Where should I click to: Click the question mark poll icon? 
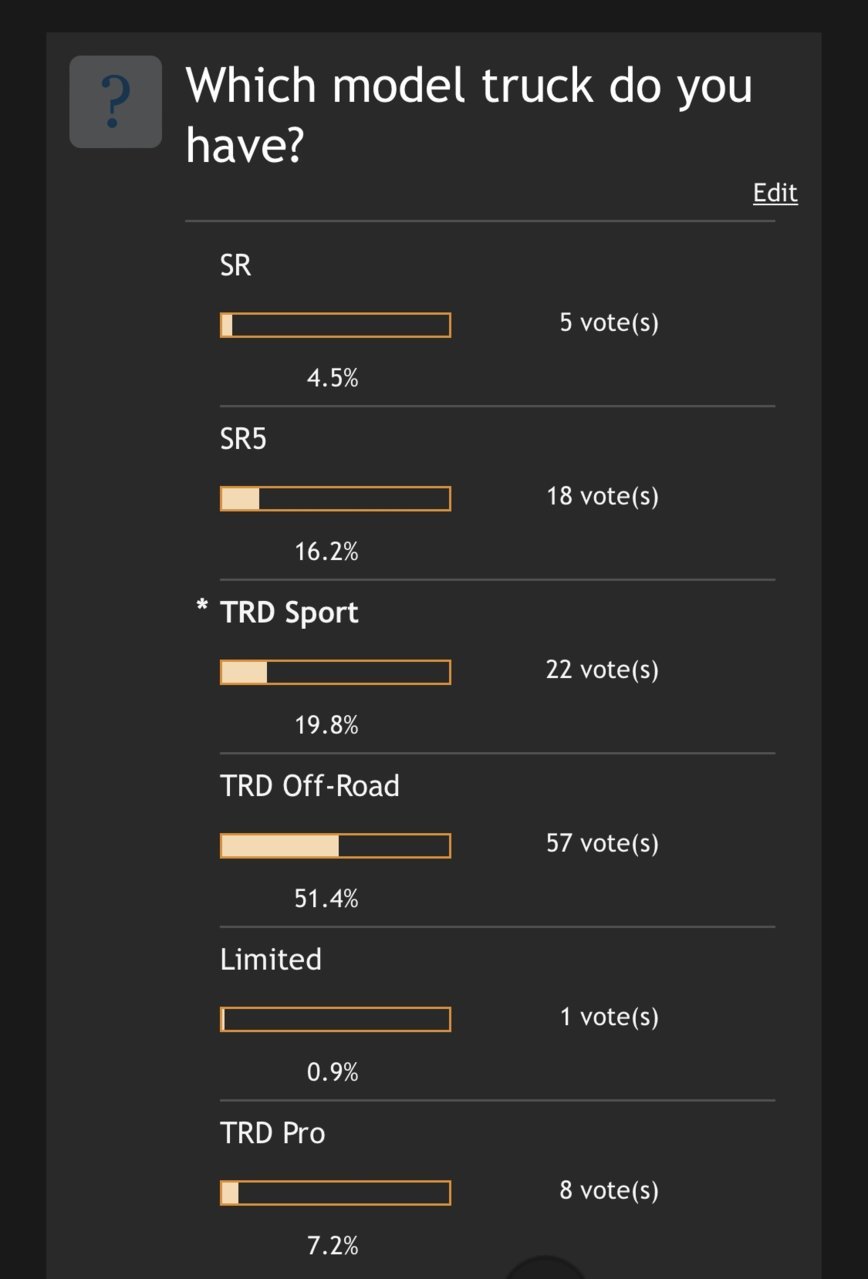(115, 102)
